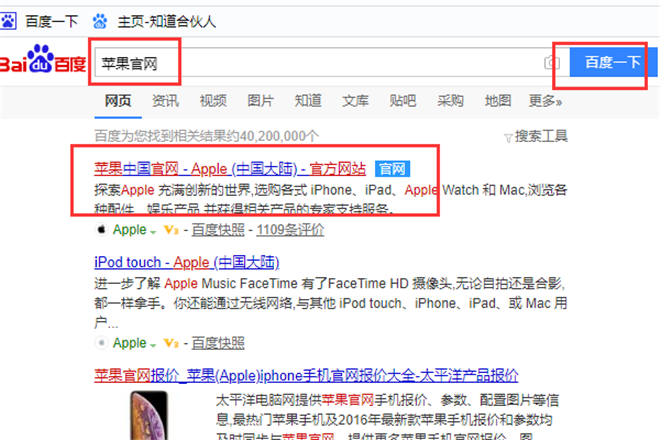This screenshot has width=660, height=440.
Task: Open the 苹果官网报价 太平洋产品报价 link
Action: pyautogui.click(x=306, y=375)
